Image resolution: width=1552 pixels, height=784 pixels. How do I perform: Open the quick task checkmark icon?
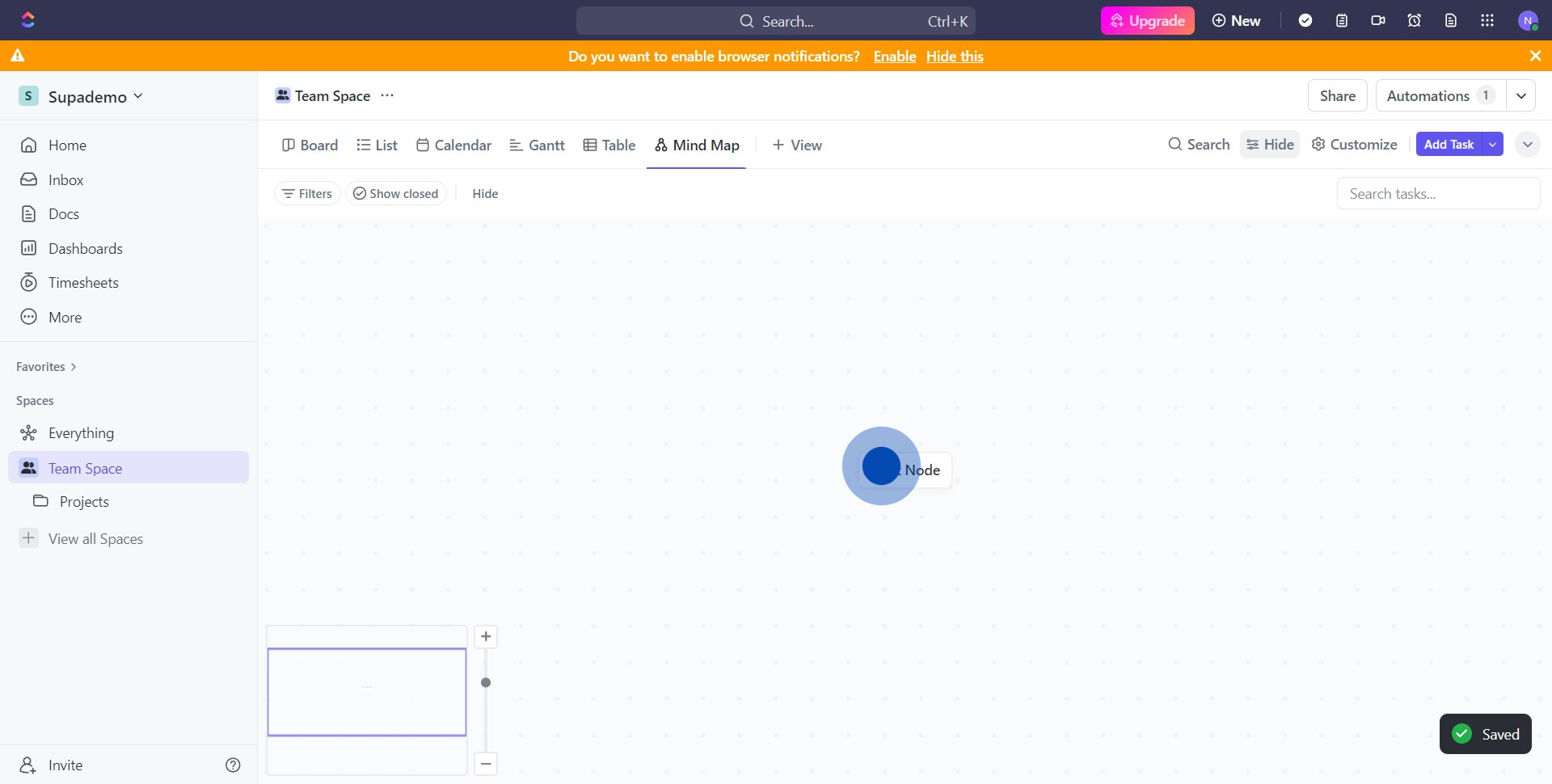click(x=1305, y=20)
